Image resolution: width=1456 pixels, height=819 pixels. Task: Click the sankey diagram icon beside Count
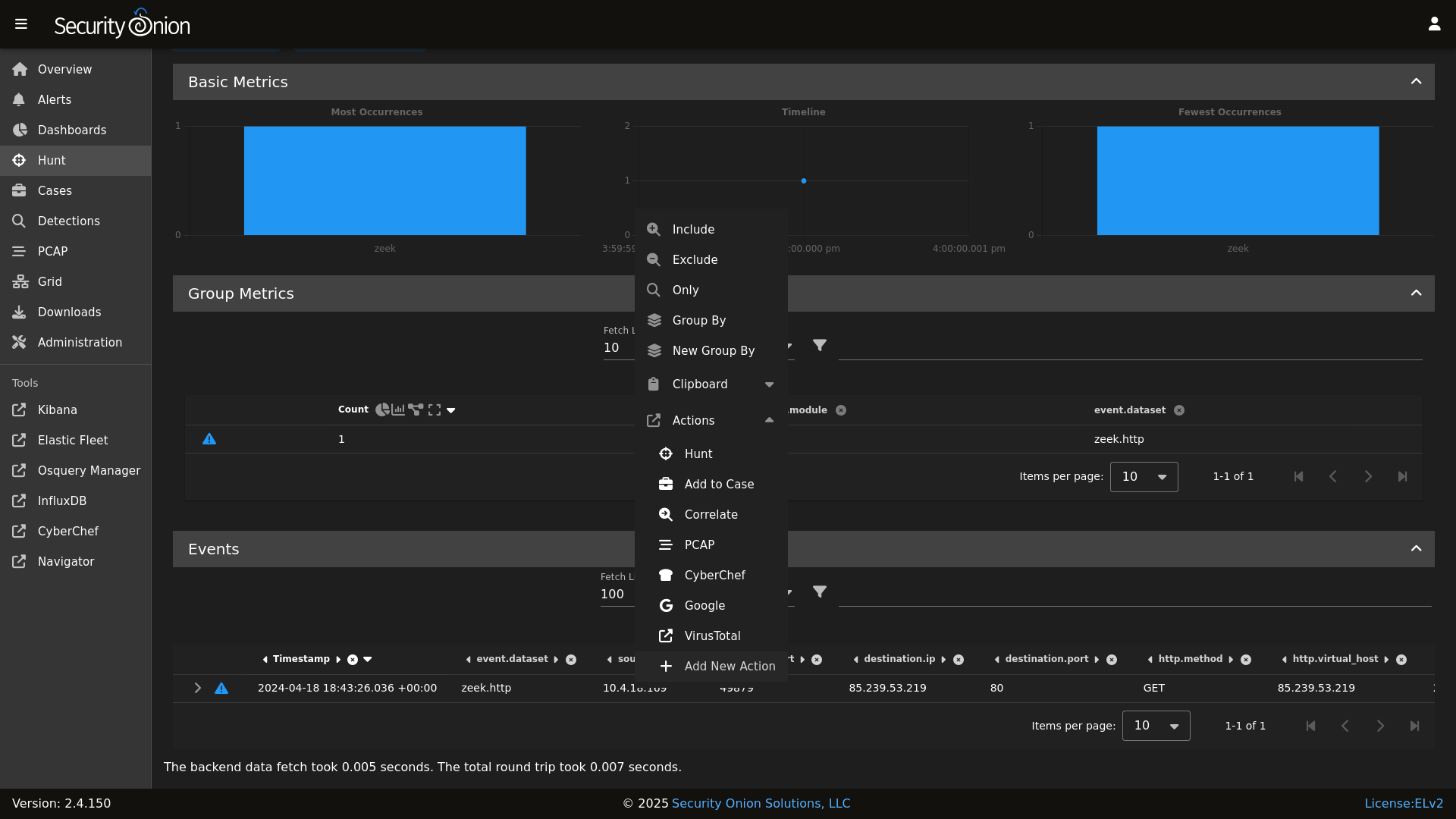[x=416, y=409]
